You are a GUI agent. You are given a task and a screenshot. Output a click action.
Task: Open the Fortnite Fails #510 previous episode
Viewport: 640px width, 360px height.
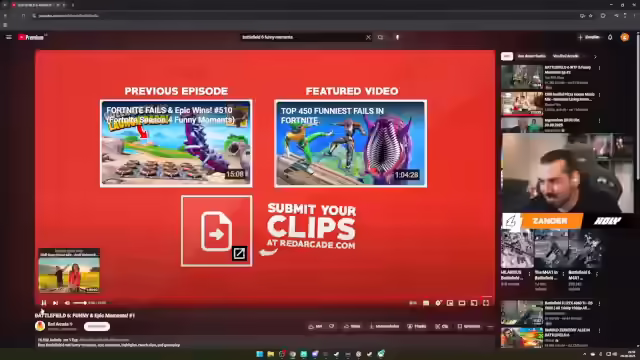coord(176,143)
